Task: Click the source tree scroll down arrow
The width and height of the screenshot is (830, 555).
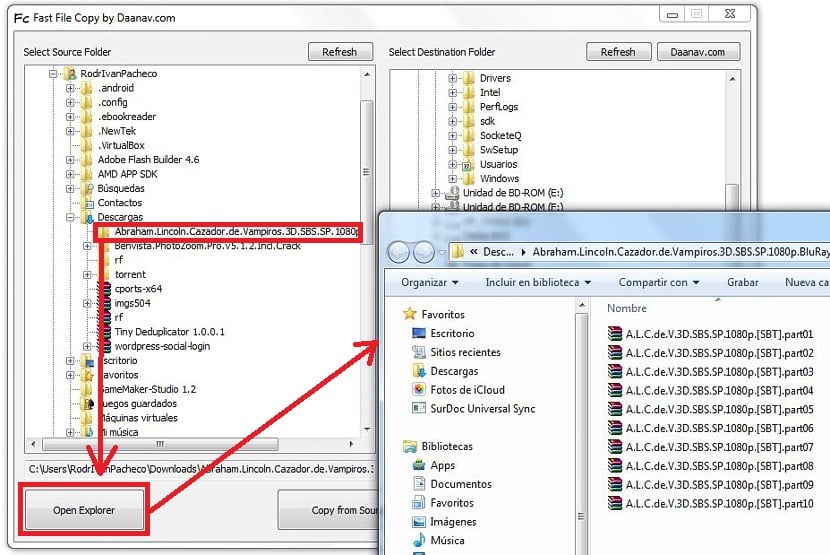Action: [367, 429]
